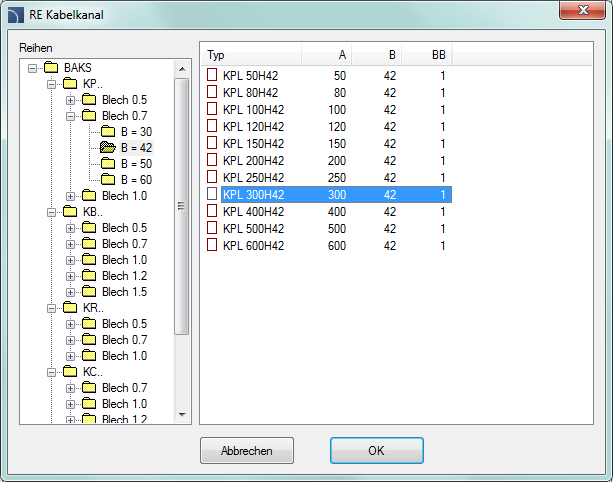Expand Blech 1.5 under the KB group

click(70, 292)
